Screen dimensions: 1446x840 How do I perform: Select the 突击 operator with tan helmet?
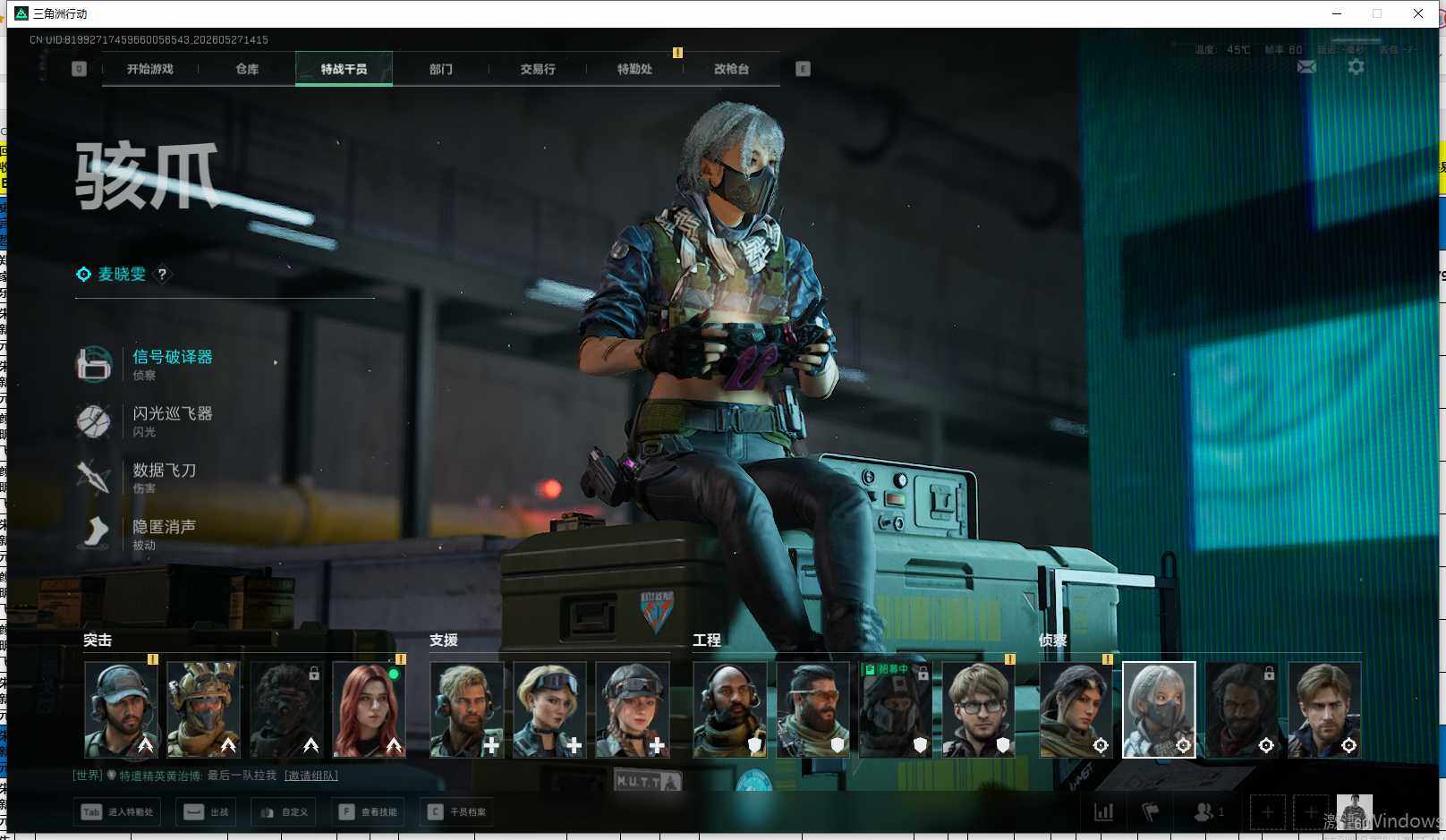coord(203,709)
